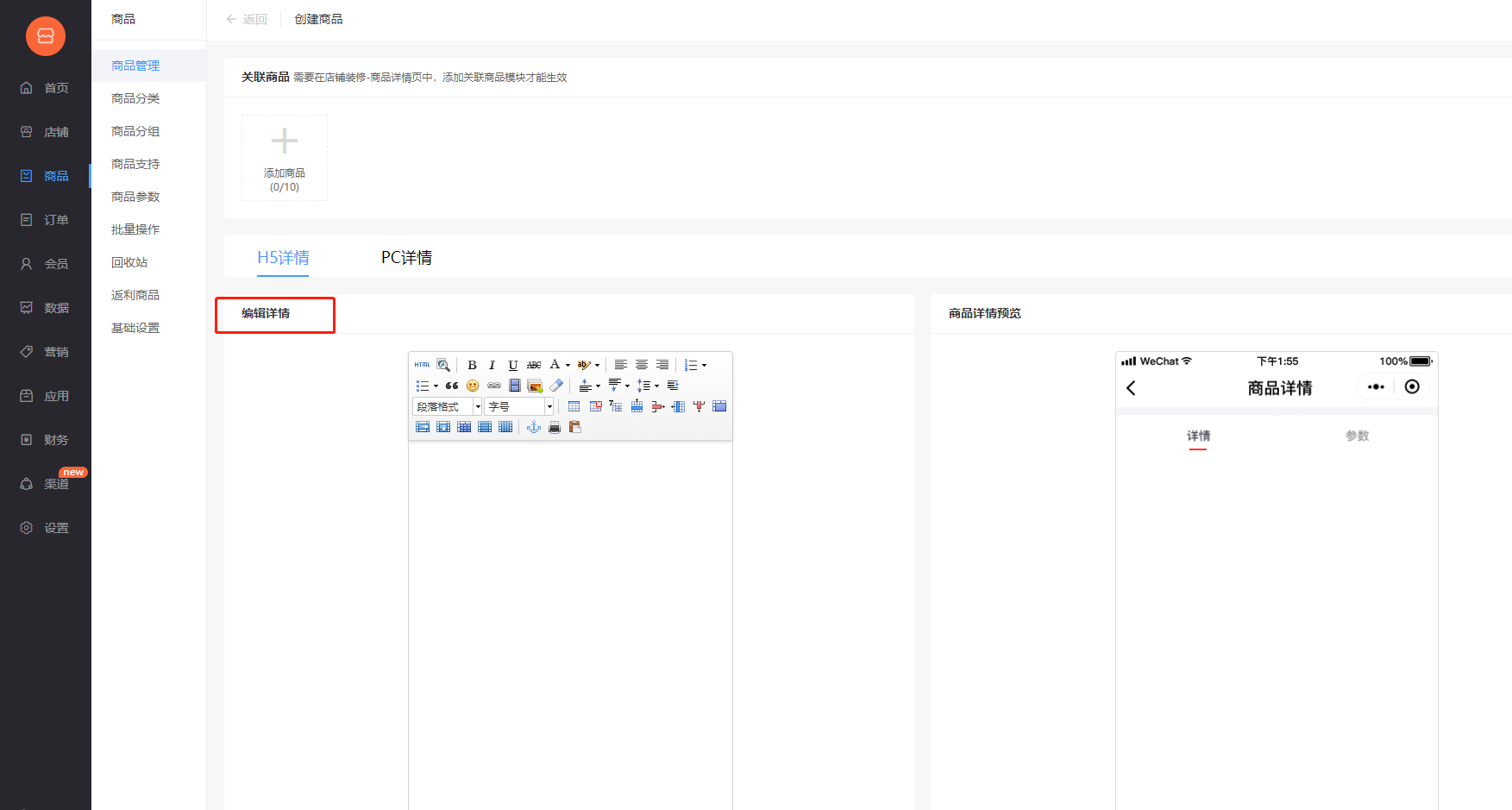1512x810 pixels.
Task: Open line height dropdown
Action: [x=656, y=386]
